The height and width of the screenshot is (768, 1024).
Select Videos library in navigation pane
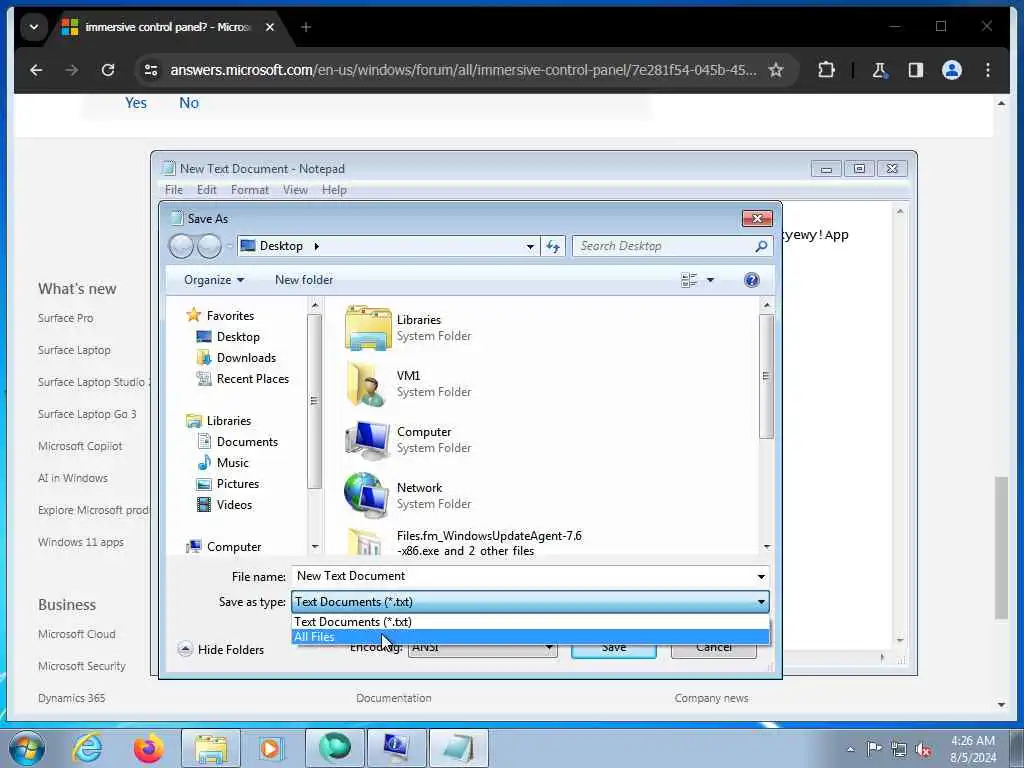tap(234, 505)
